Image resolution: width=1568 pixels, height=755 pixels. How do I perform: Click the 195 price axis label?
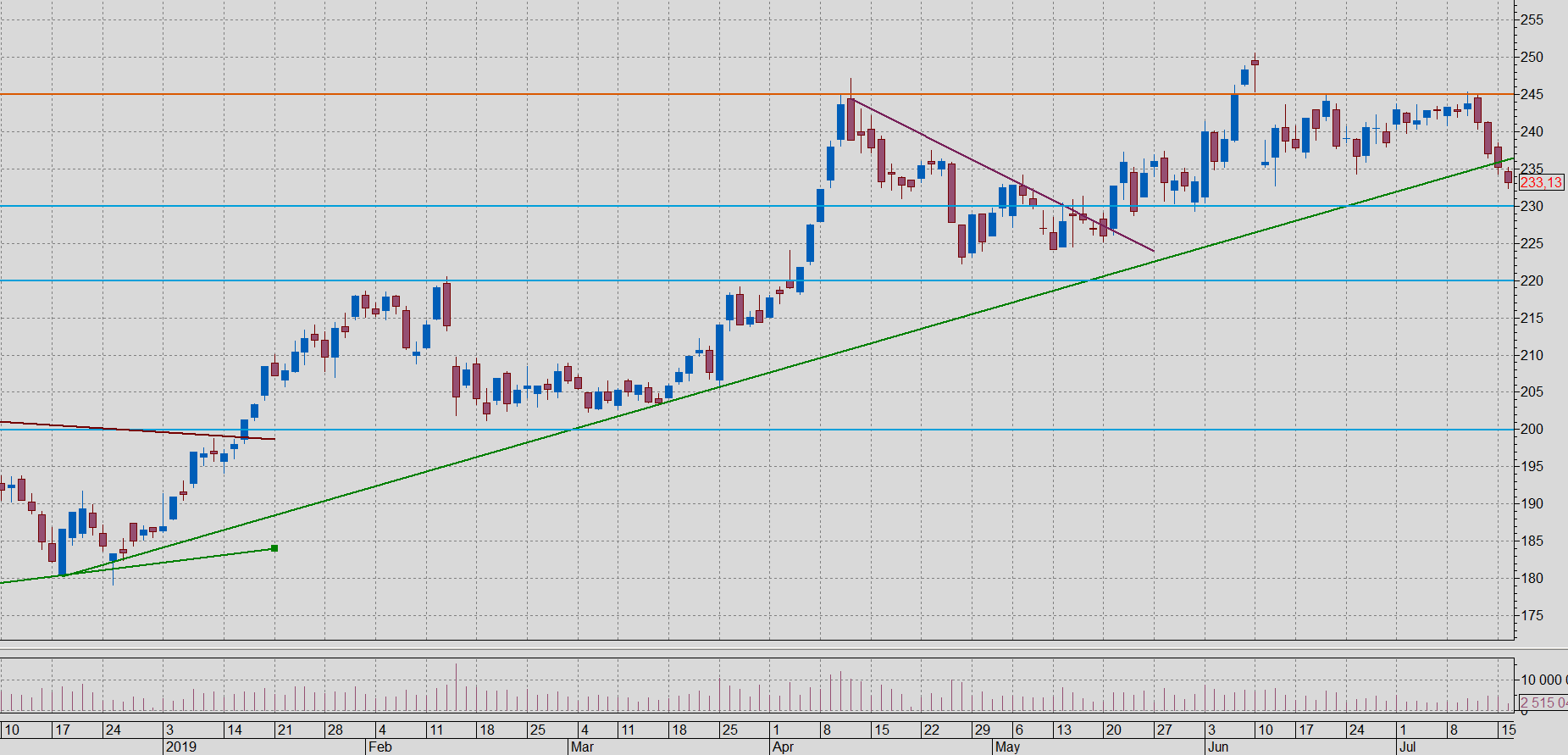pos(1532,466)
